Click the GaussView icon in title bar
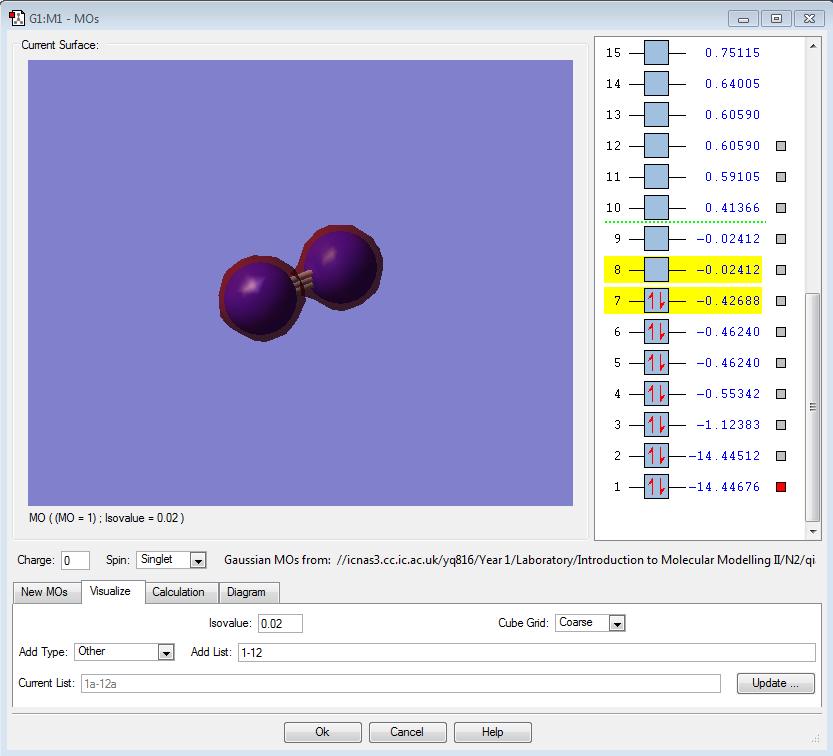Screen dimensions: 833x756 click(x=17, y=18)
